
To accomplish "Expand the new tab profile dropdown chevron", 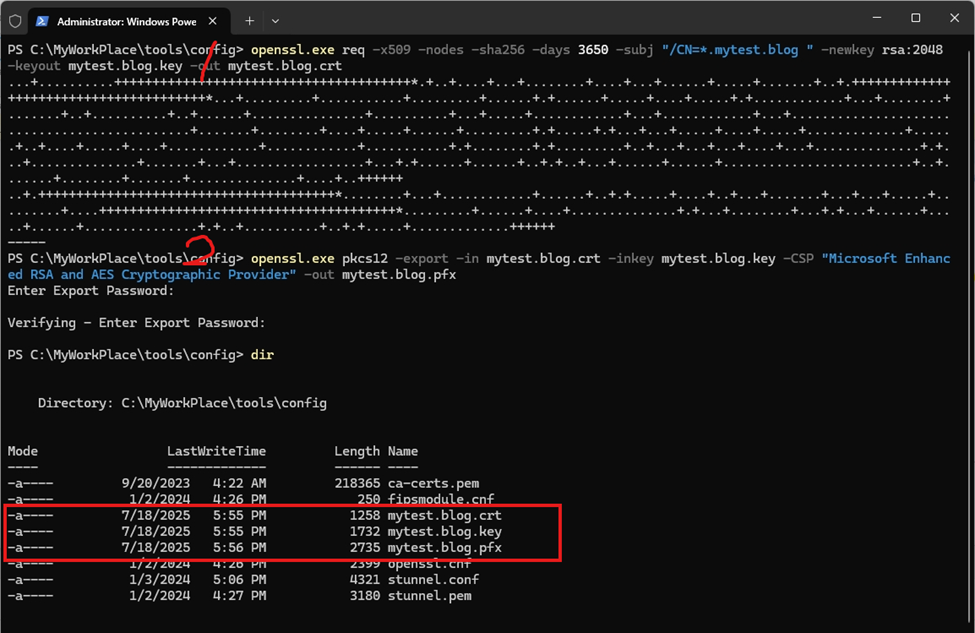I will pyautogui.click(x=275, y=20).
